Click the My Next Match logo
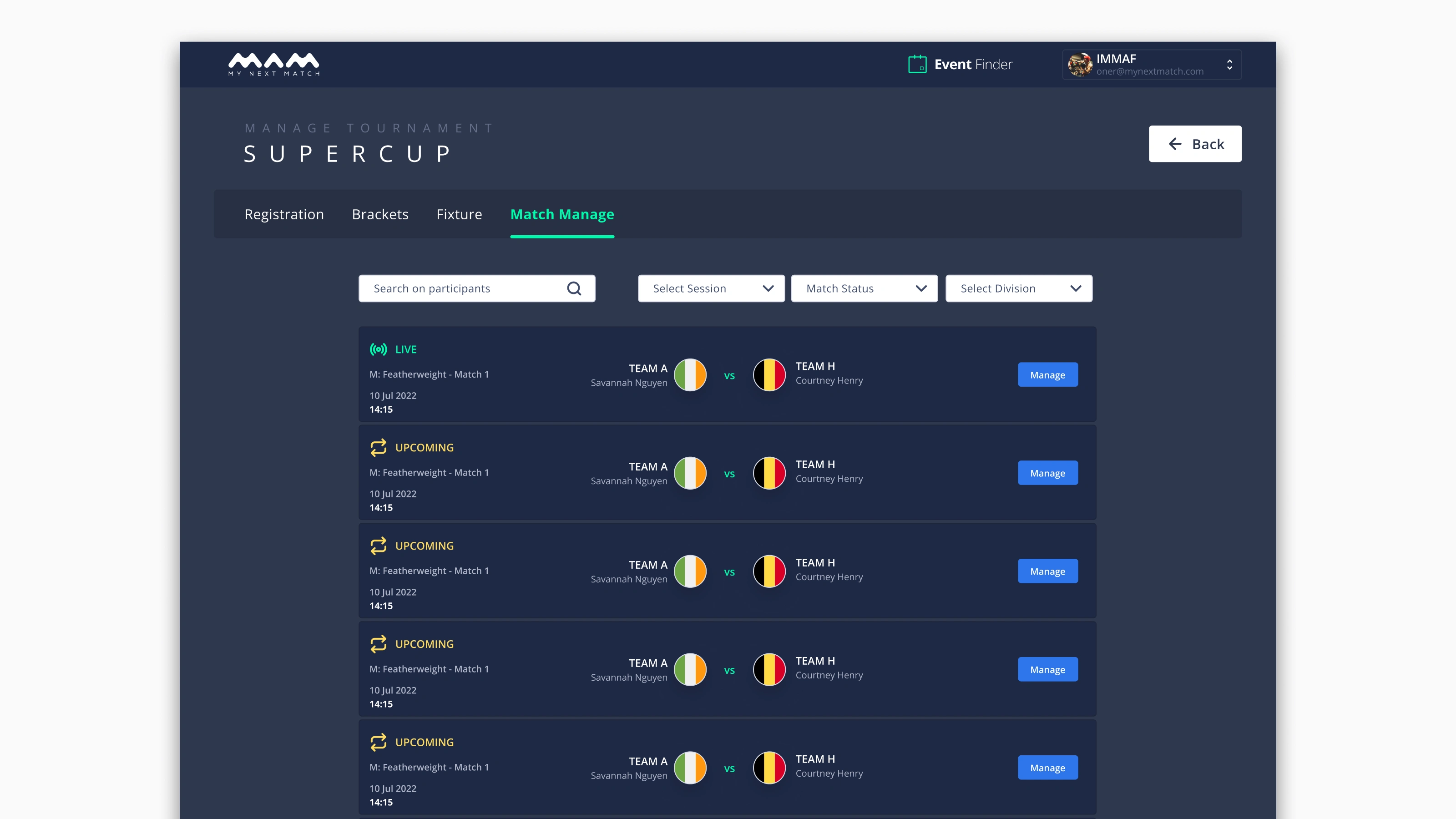 (x=273, y=65)
